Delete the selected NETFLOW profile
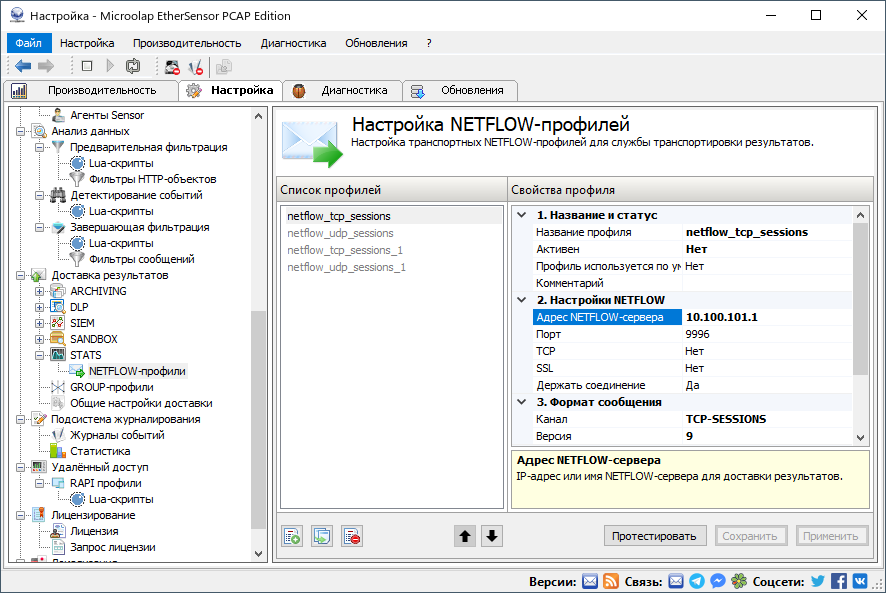 (x=351, y=535)
